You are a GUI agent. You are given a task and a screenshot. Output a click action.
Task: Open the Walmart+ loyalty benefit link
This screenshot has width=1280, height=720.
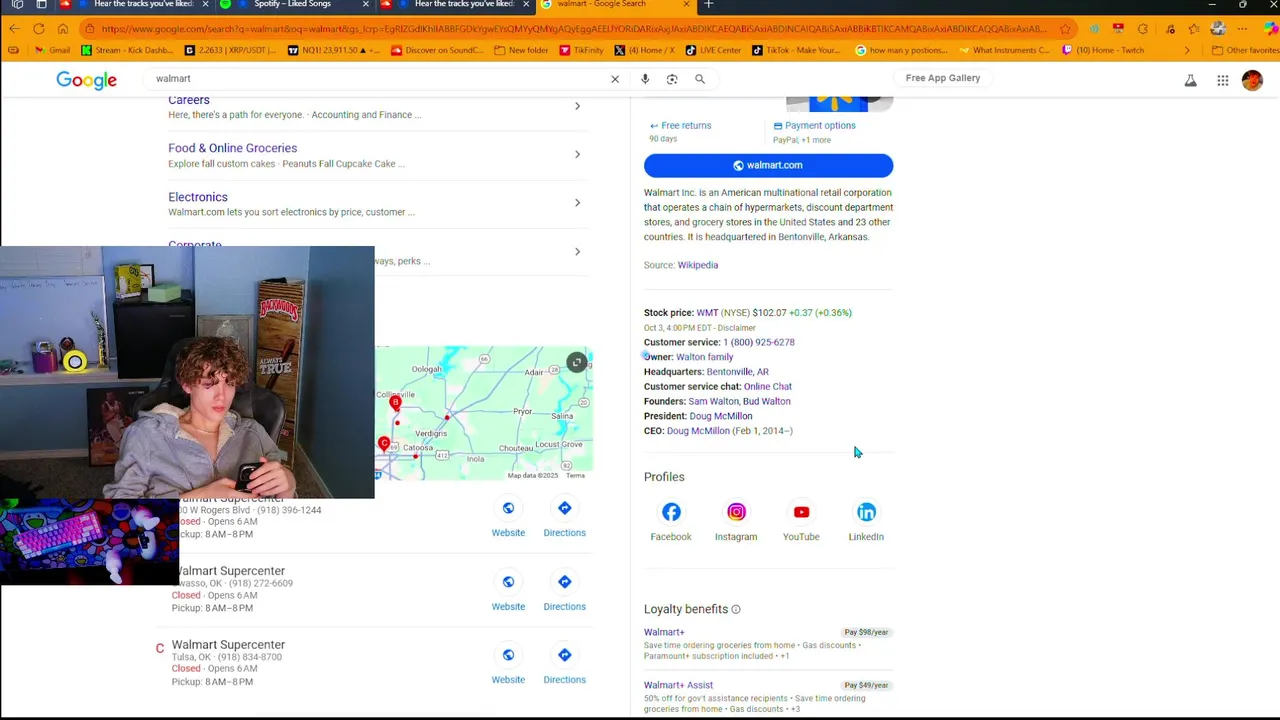tap(664, 632)
